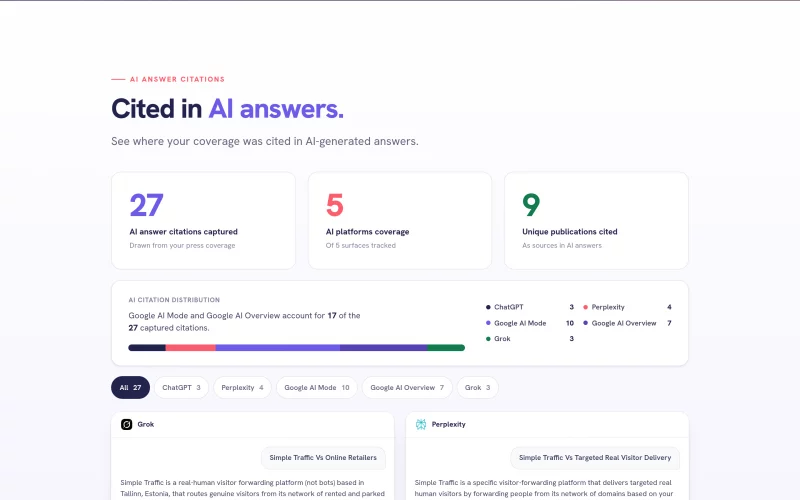Filter citations by ChatGPT tab

point(182,388)
